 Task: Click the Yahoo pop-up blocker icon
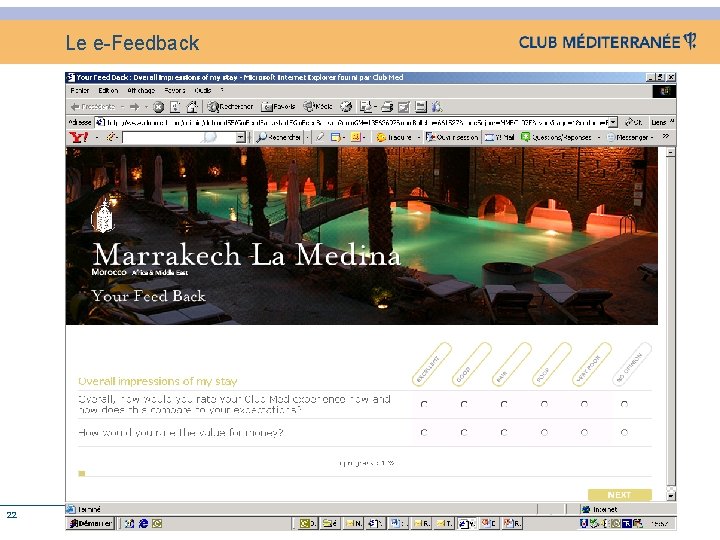(336, 137)
